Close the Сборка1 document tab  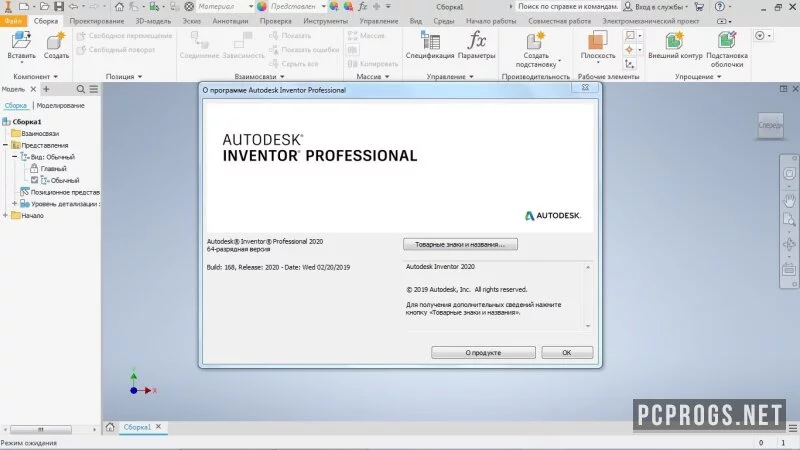[x=158, y=427]
